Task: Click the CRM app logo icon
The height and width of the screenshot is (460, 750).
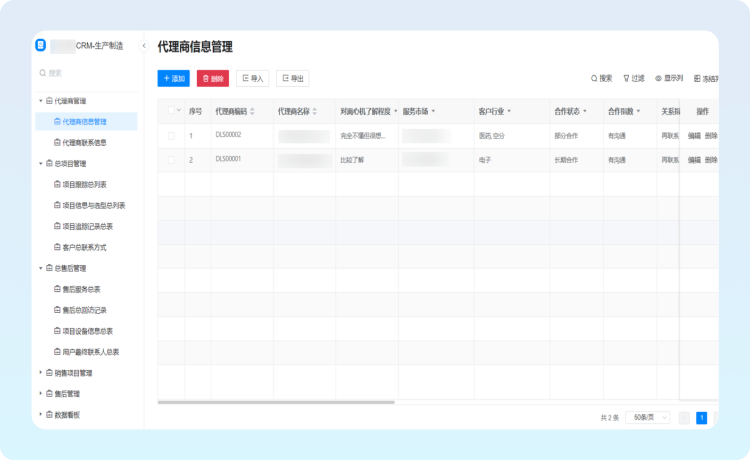Action: coord(40,45)
